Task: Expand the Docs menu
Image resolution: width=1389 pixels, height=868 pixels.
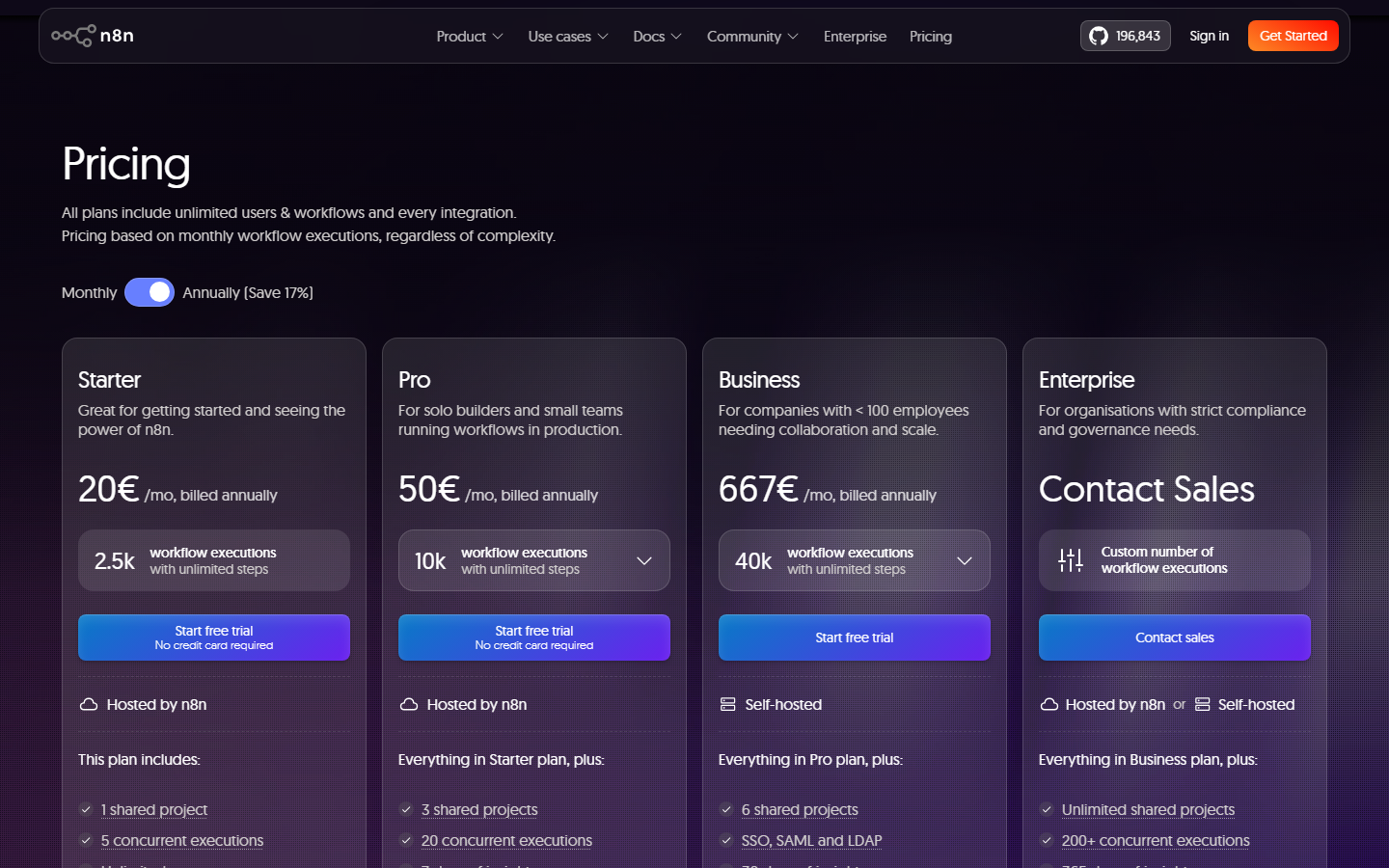Action: point(657,37)
